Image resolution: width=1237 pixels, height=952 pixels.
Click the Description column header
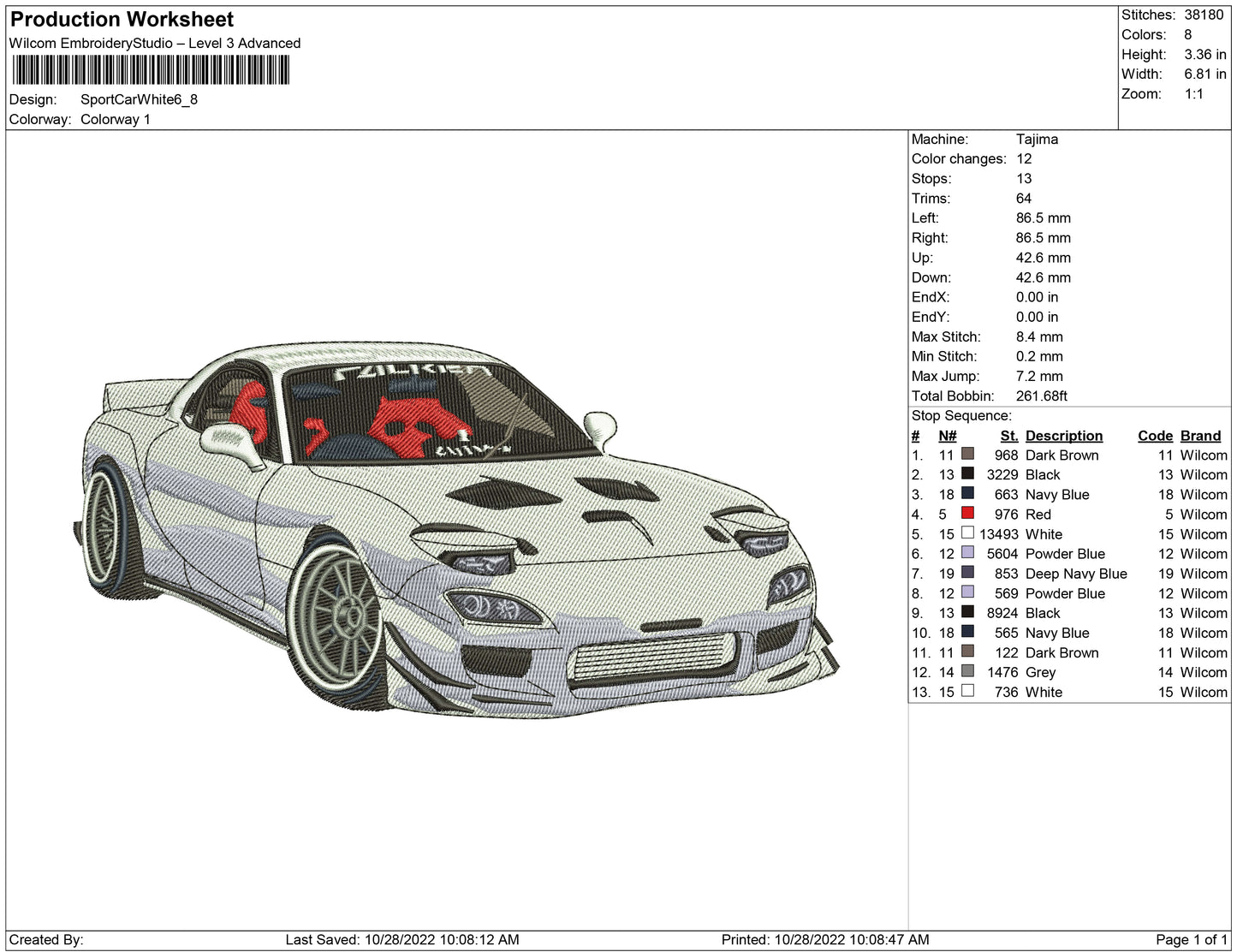point(1064,436)
